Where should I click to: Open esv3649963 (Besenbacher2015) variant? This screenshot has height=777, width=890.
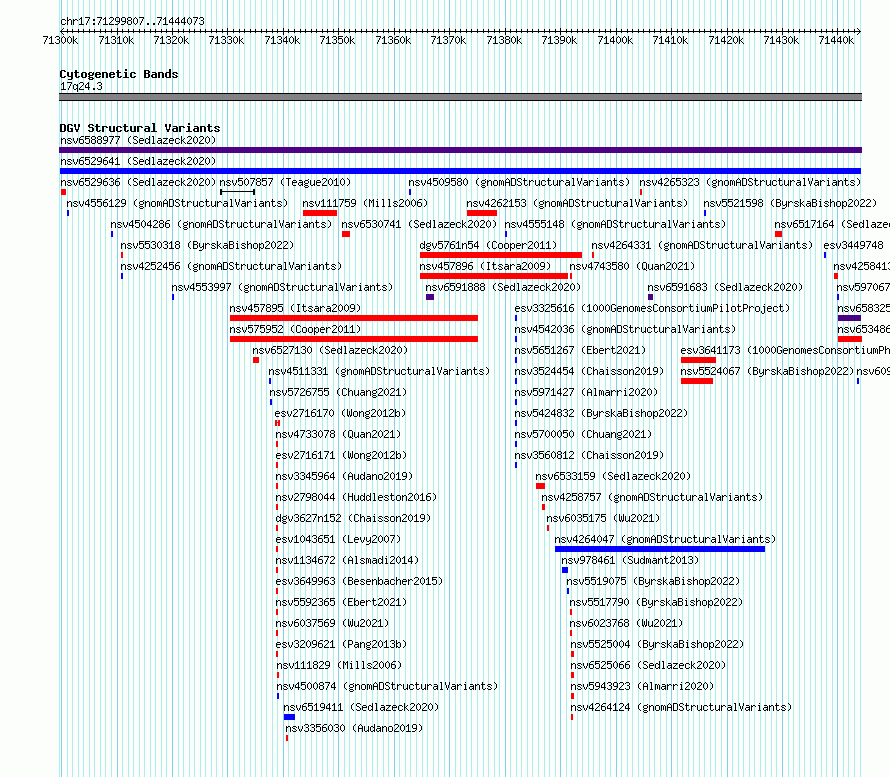coord(359,581)
